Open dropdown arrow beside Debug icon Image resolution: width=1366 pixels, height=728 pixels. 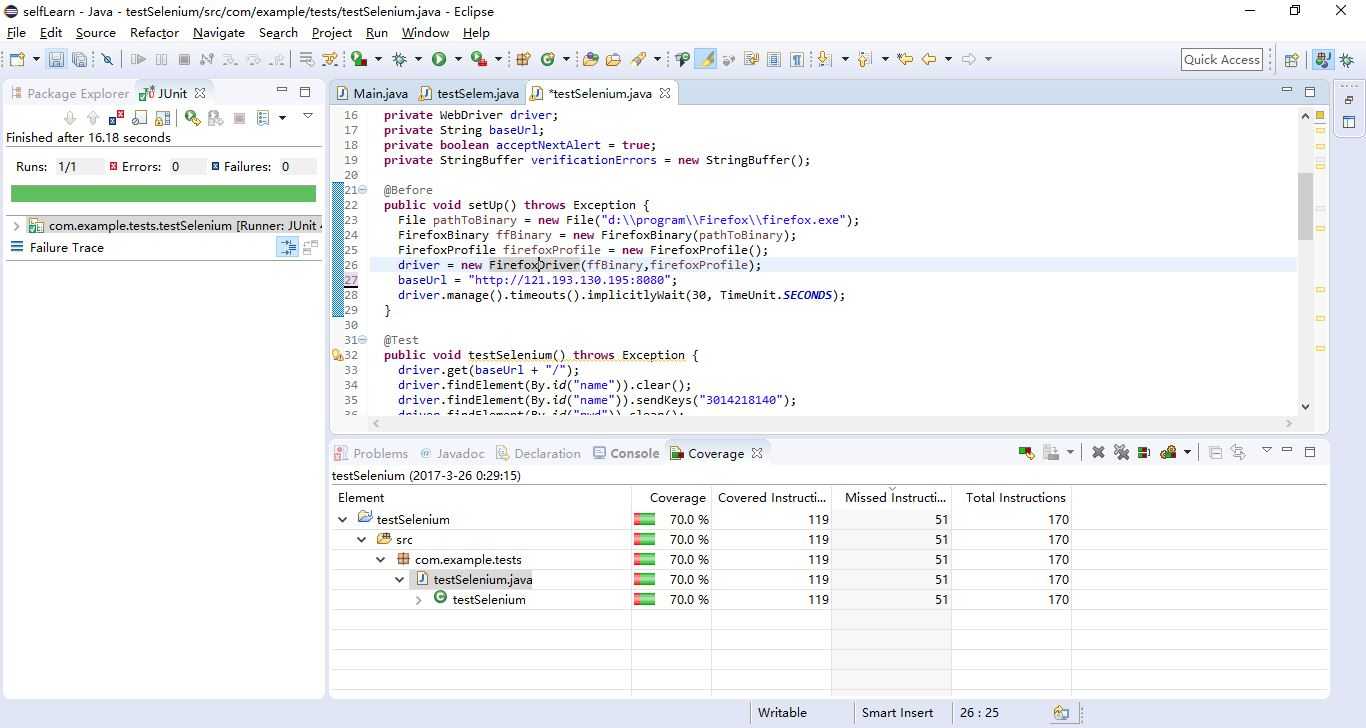pos(418,59)
